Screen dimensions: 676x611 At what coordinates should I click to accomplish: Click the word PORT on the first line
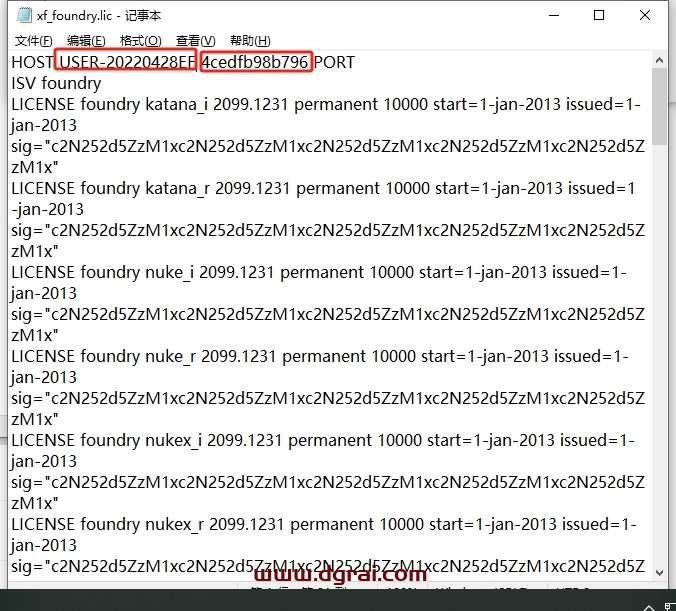point(334,62)
